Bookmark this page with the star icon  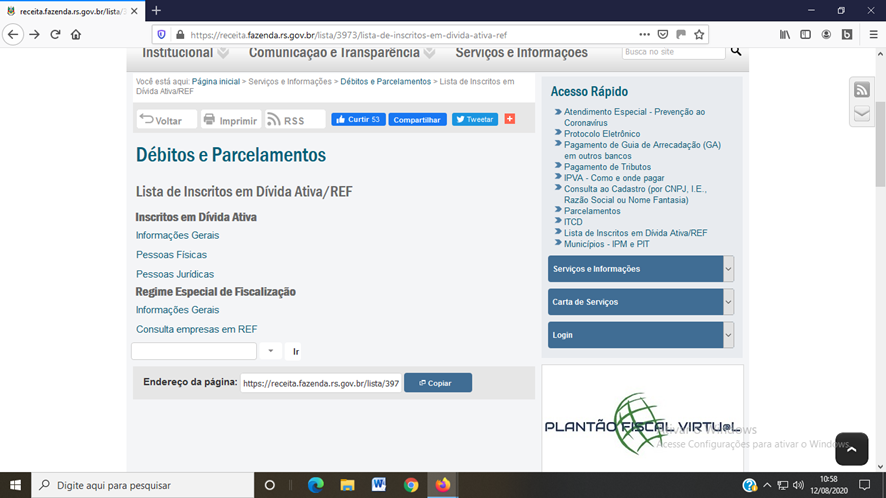[x=699, y=34]
